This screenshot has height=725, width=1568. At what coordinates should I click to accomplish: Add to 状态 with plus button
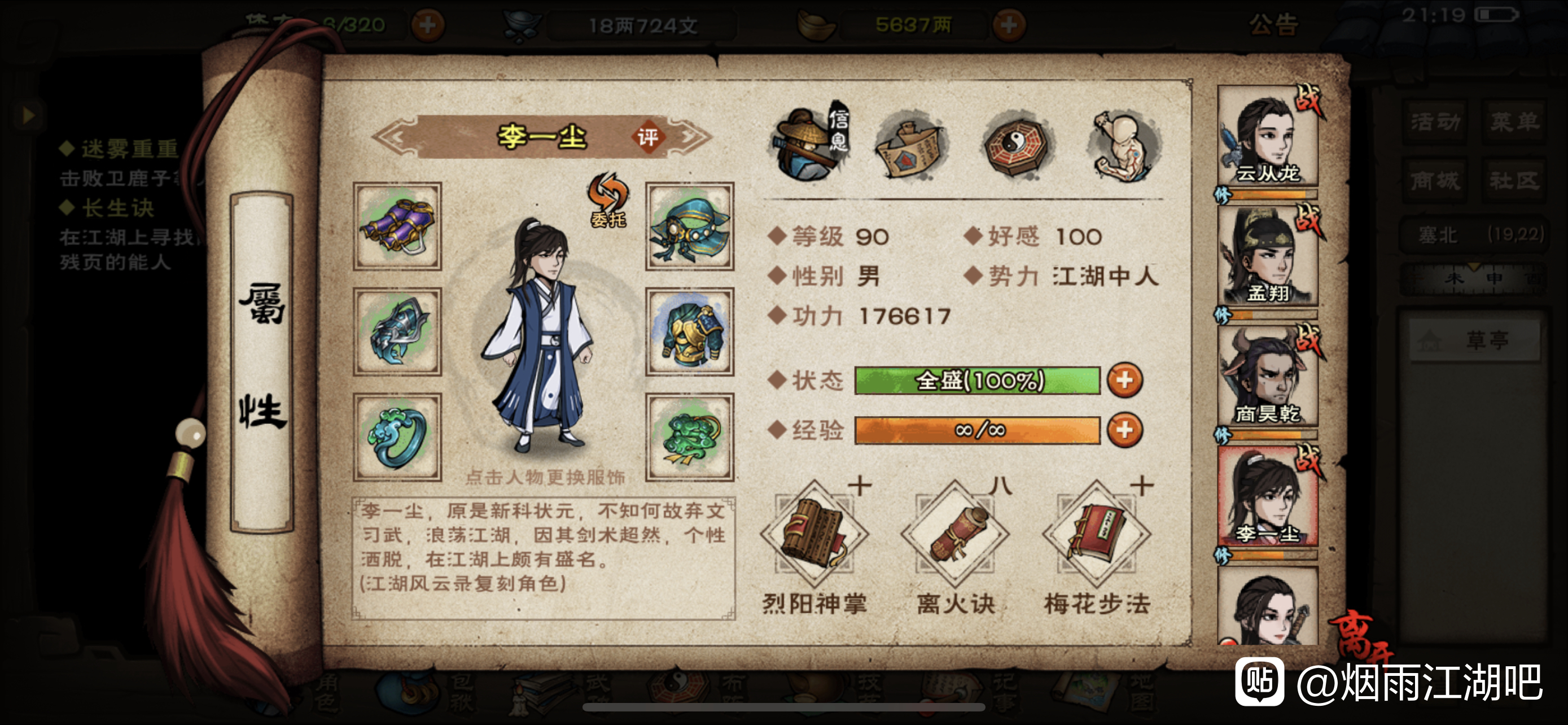1124,381
